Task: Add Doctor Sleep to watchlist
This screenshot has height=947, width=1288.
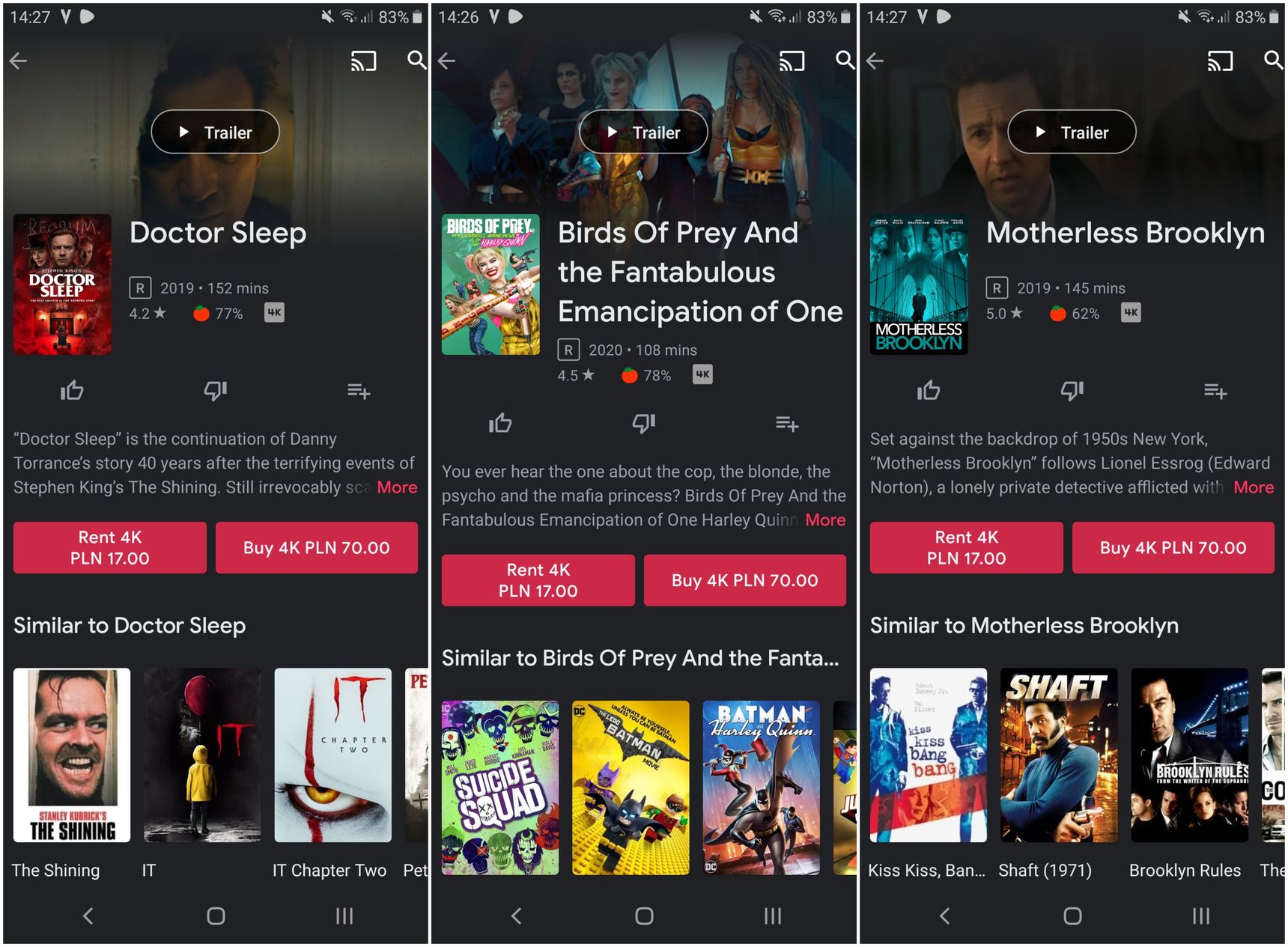Action: click(x=359, y=391)
